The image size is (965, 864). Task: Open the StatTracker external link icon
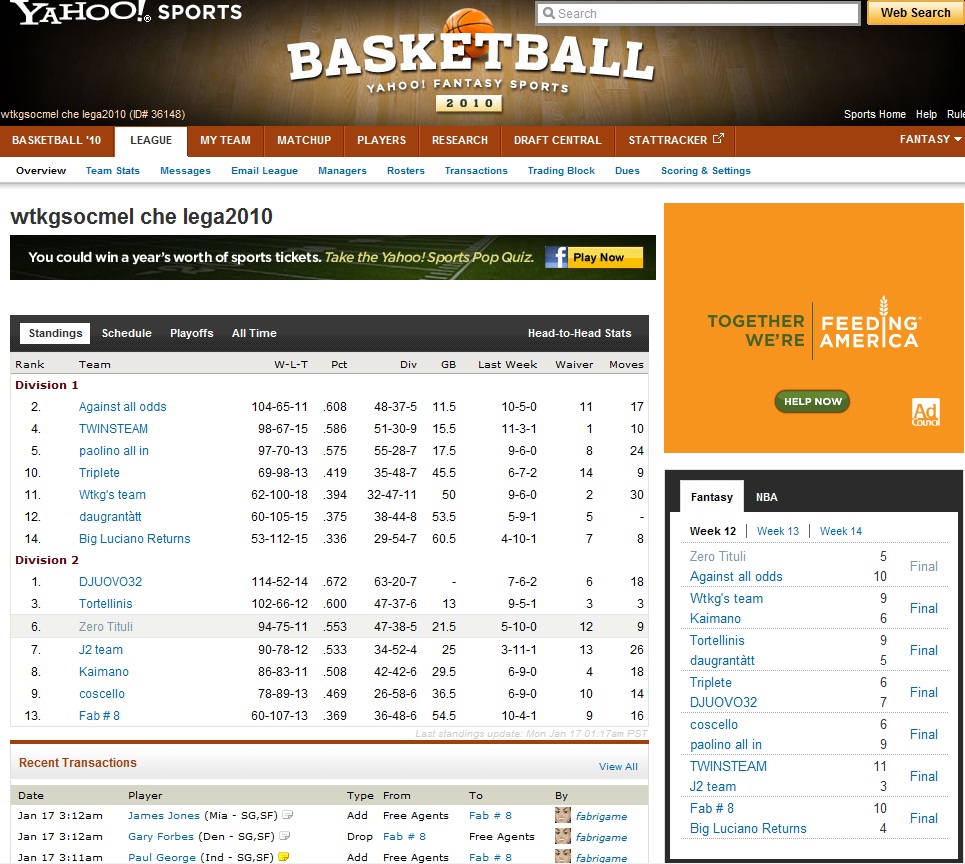[x=717, y=140]
